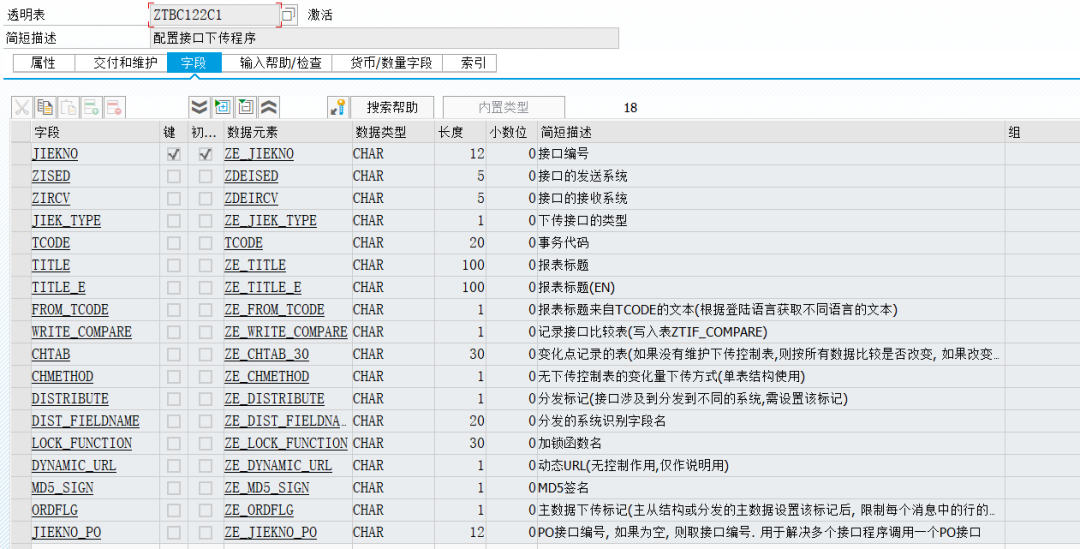Click the copy icon in the fields toolbar
The width and height of the screenshot is (1080, 549).
click(x=45, y=107)
